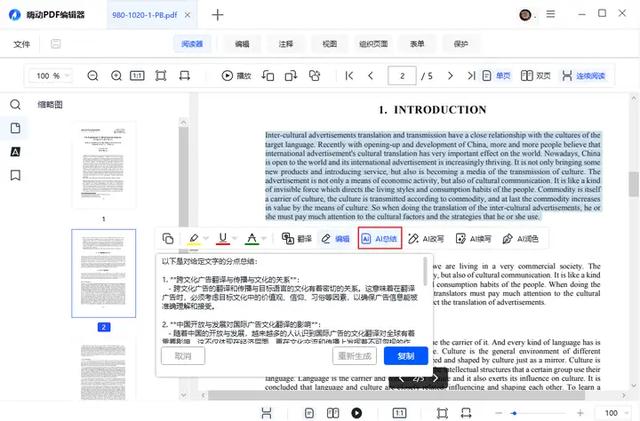Open the text annotation sidebar panel

[x=15, y=152]
